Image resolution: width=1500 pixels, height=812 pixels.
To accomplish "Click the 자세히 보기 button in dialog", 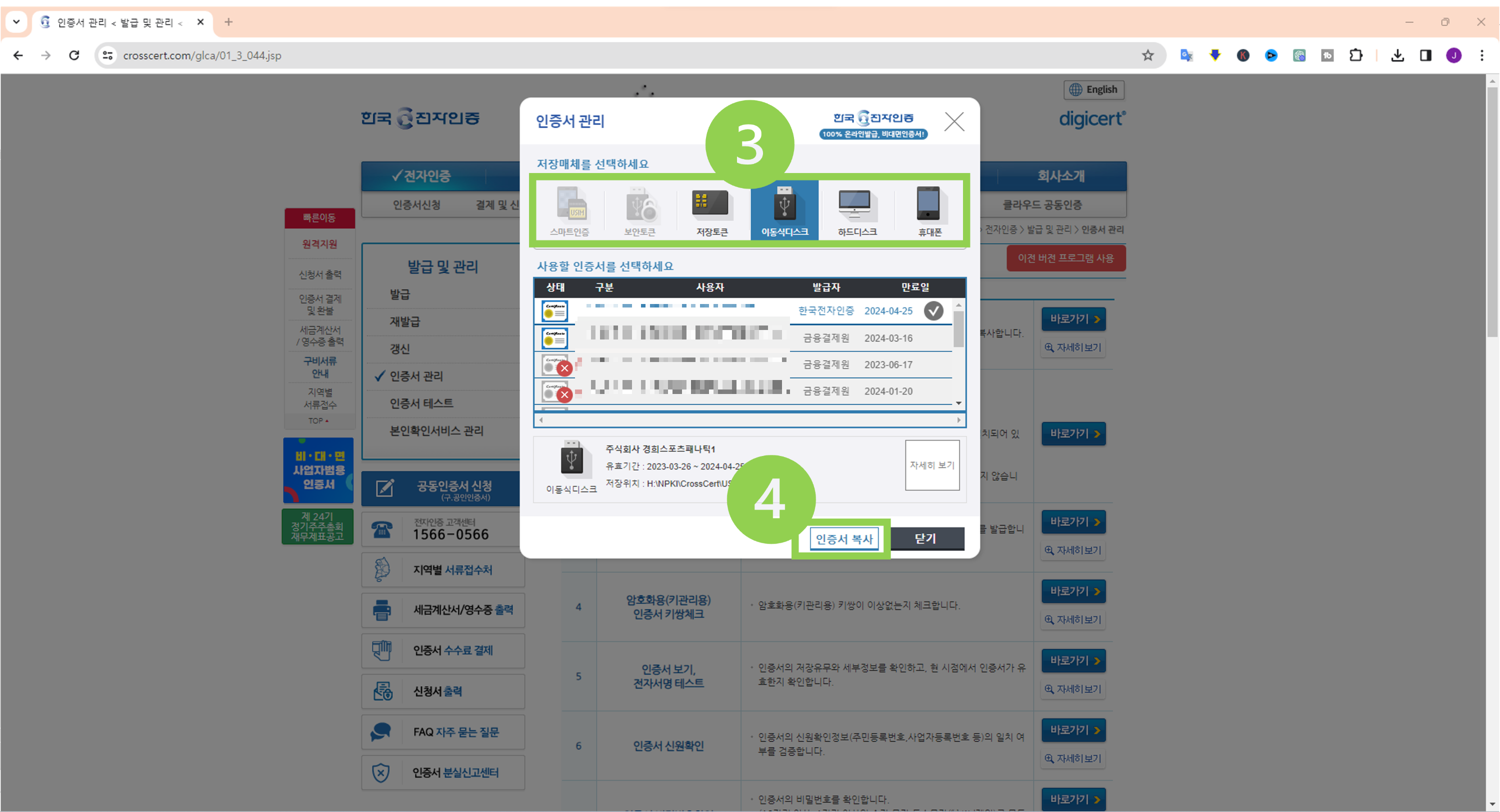I will [931, 465].
